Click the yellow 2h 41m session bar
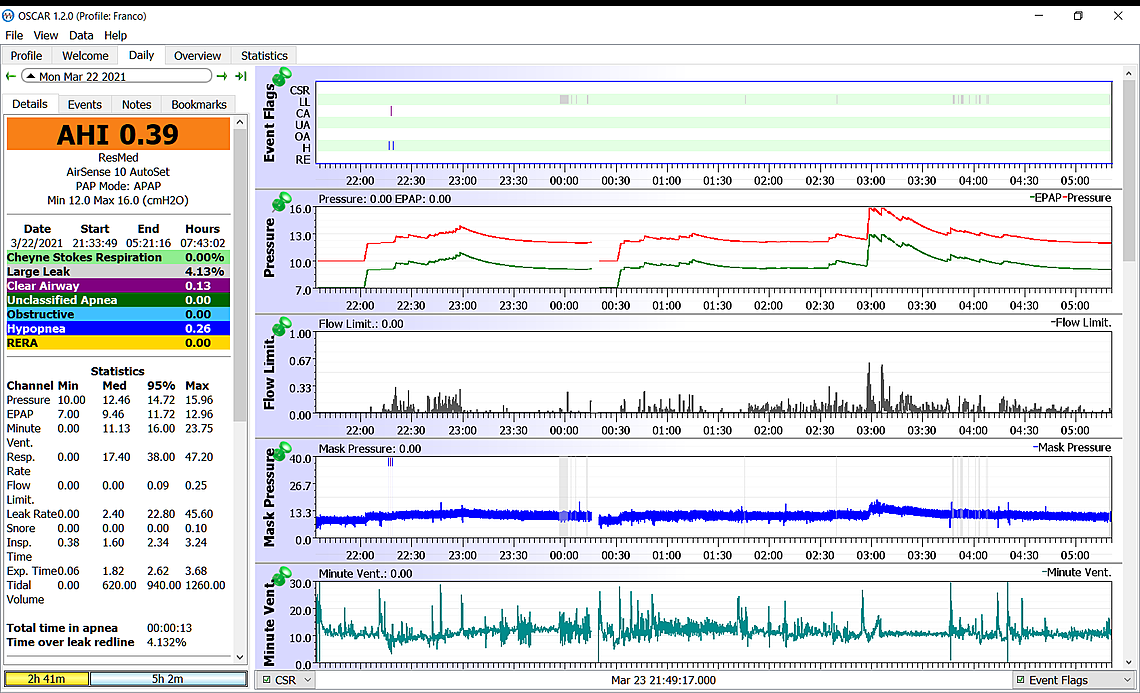This screenshot has height=693, width=1140. [x=47, y=679]
